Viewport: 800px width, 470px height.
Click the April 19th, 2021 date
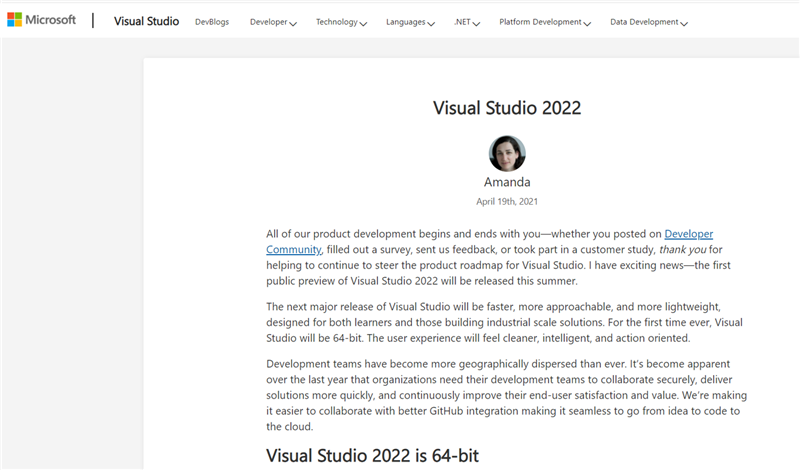coord(507,202)
